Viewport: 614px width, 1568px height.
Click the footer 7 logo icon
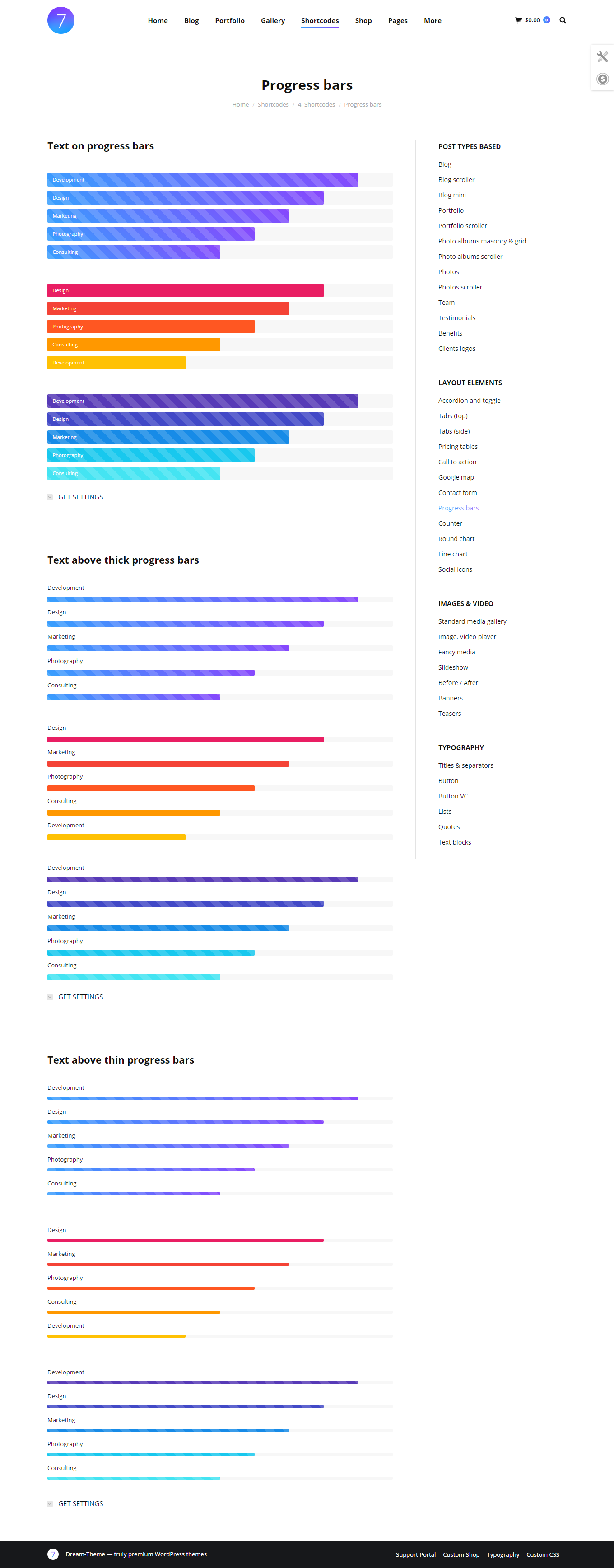(53, 1554)
